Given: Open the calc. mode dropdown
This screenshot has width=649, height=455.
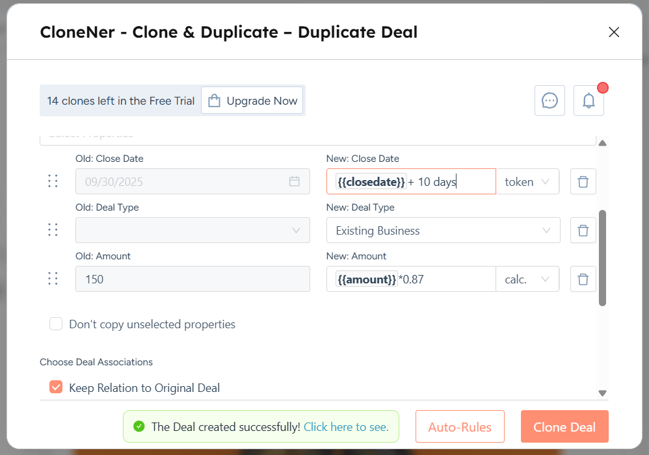Looking at the screenshot, I should (x=527, y=279).
